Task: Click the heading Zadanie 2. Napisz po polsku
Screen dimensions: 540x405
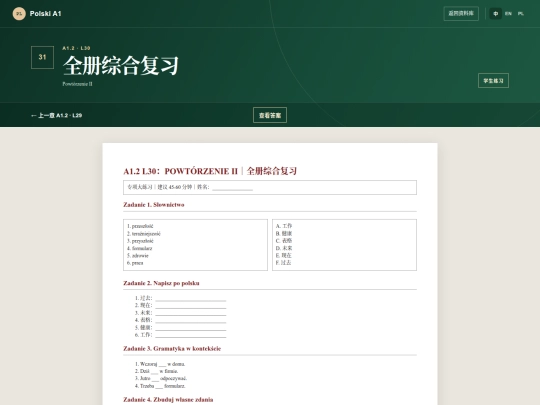Action: (x=161, y=283)
